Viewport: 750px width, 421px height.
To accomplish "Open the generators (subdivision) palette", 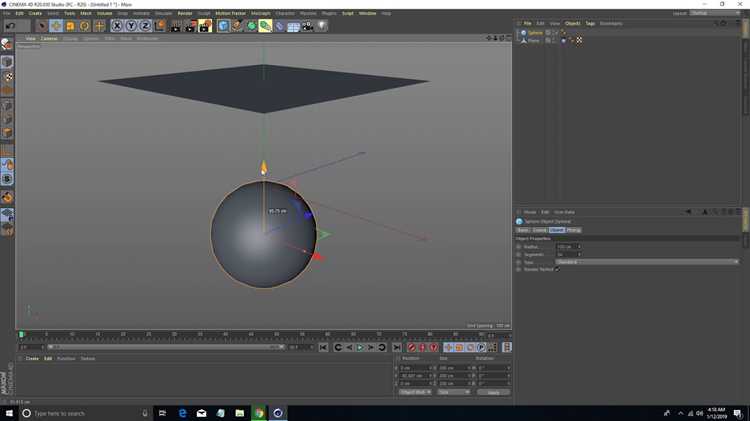I will 251,25.
